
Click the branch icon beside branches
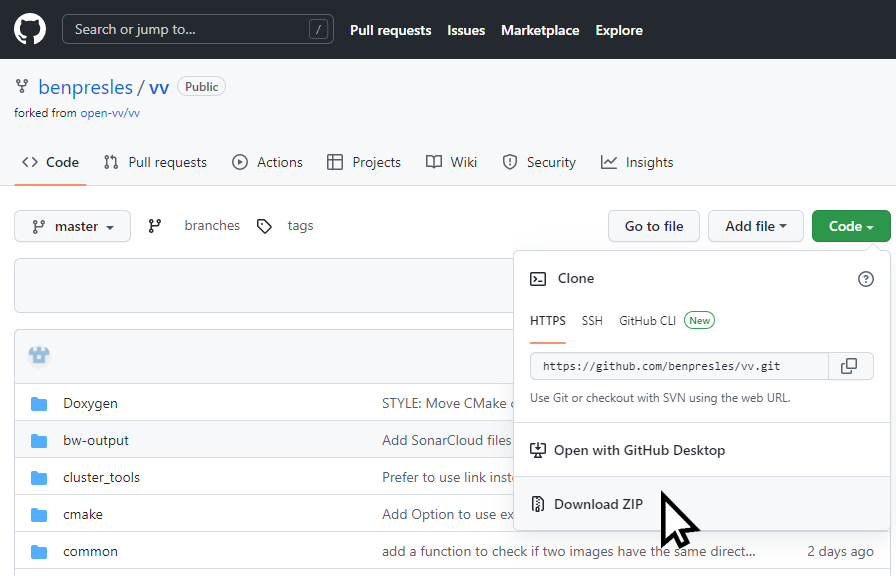[155, 226]
